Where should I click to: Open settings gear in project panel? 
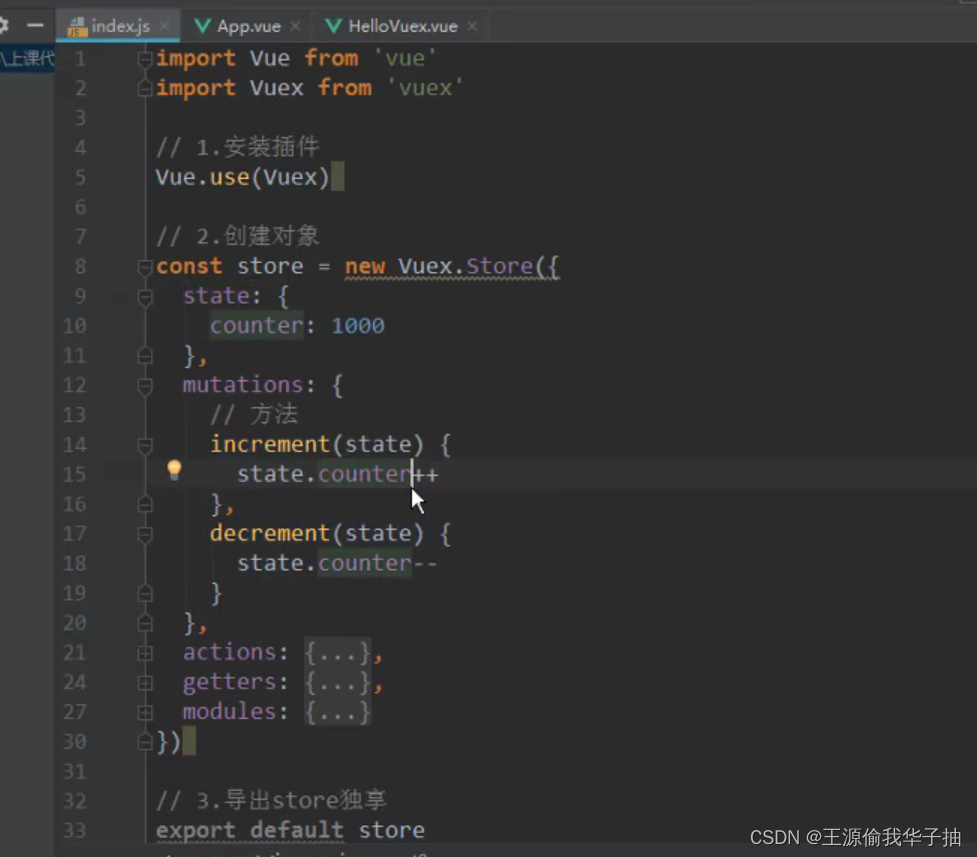click(3, 26)
